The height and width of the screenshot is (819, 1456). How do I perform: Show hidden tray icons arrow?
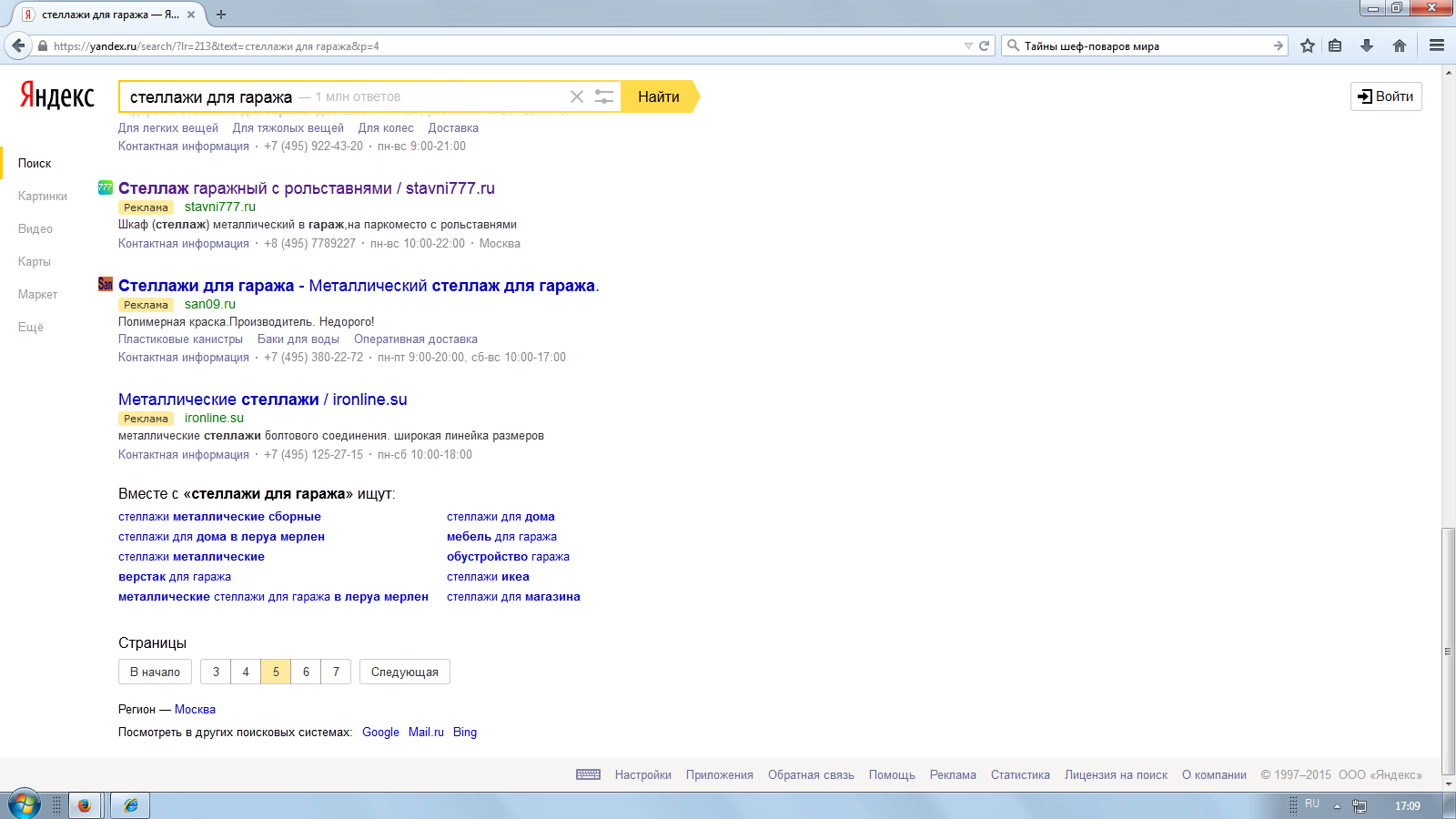(x=1337, y=806)
